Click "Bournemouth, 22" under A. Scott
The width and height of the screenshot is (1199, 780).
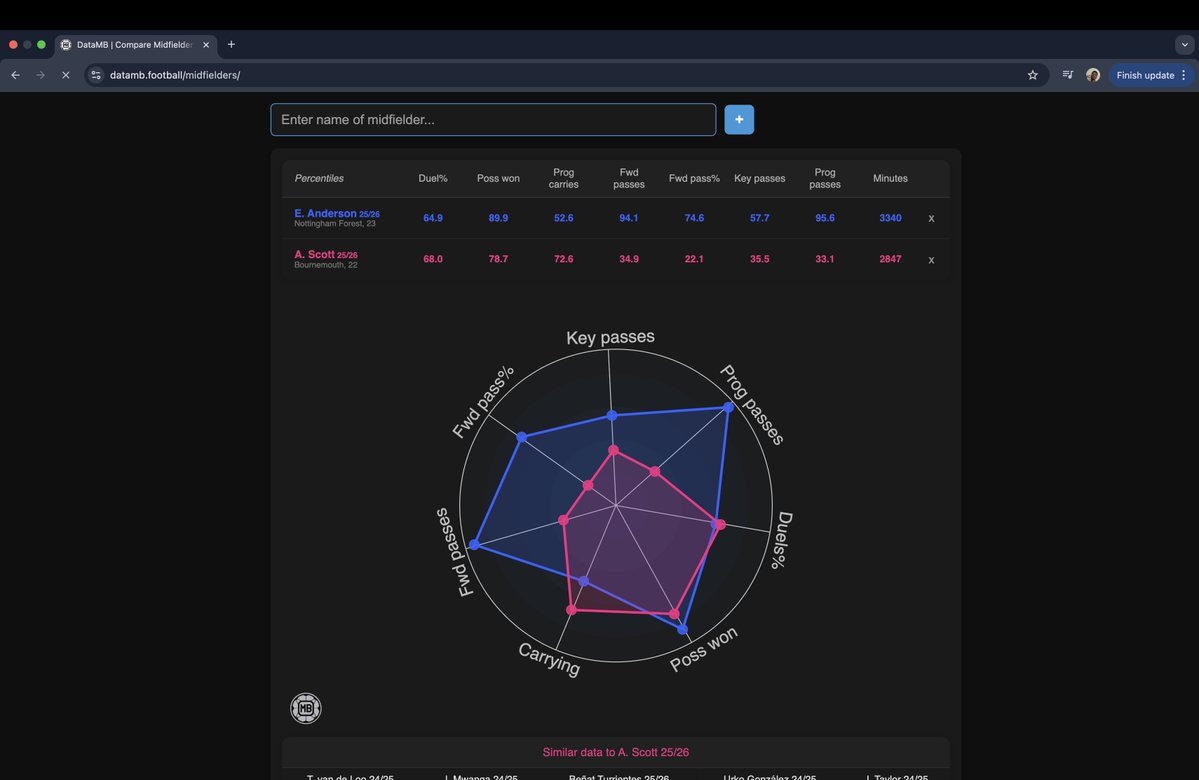[326, 265]
